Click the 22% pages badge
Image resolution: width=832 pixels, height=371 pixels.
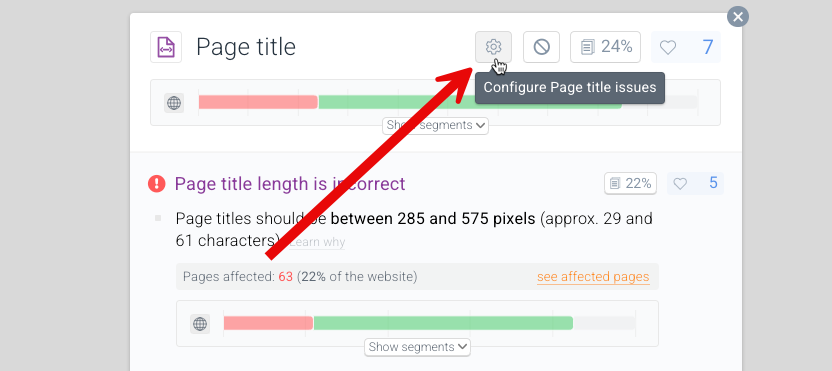[630, 184]
